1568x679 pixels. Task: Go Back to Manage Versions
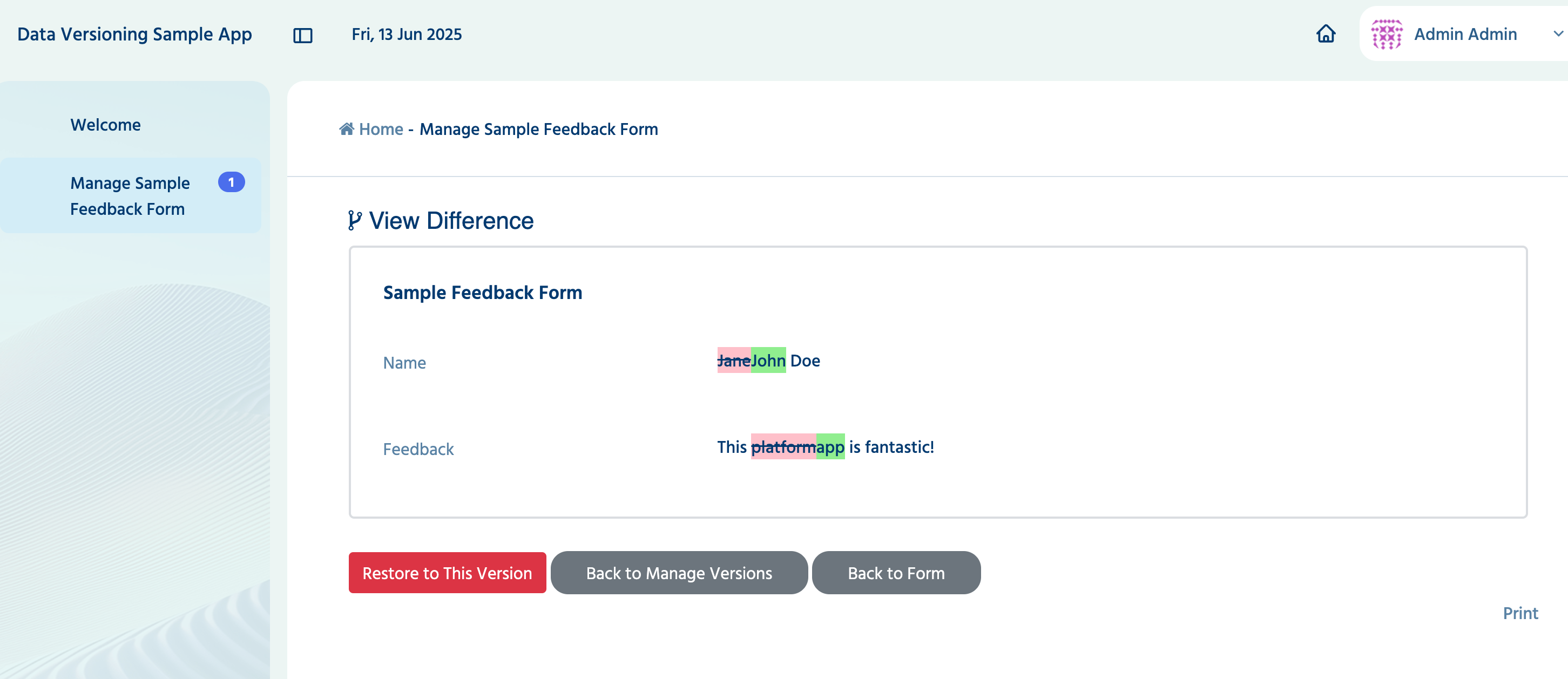tap(679, 573)
